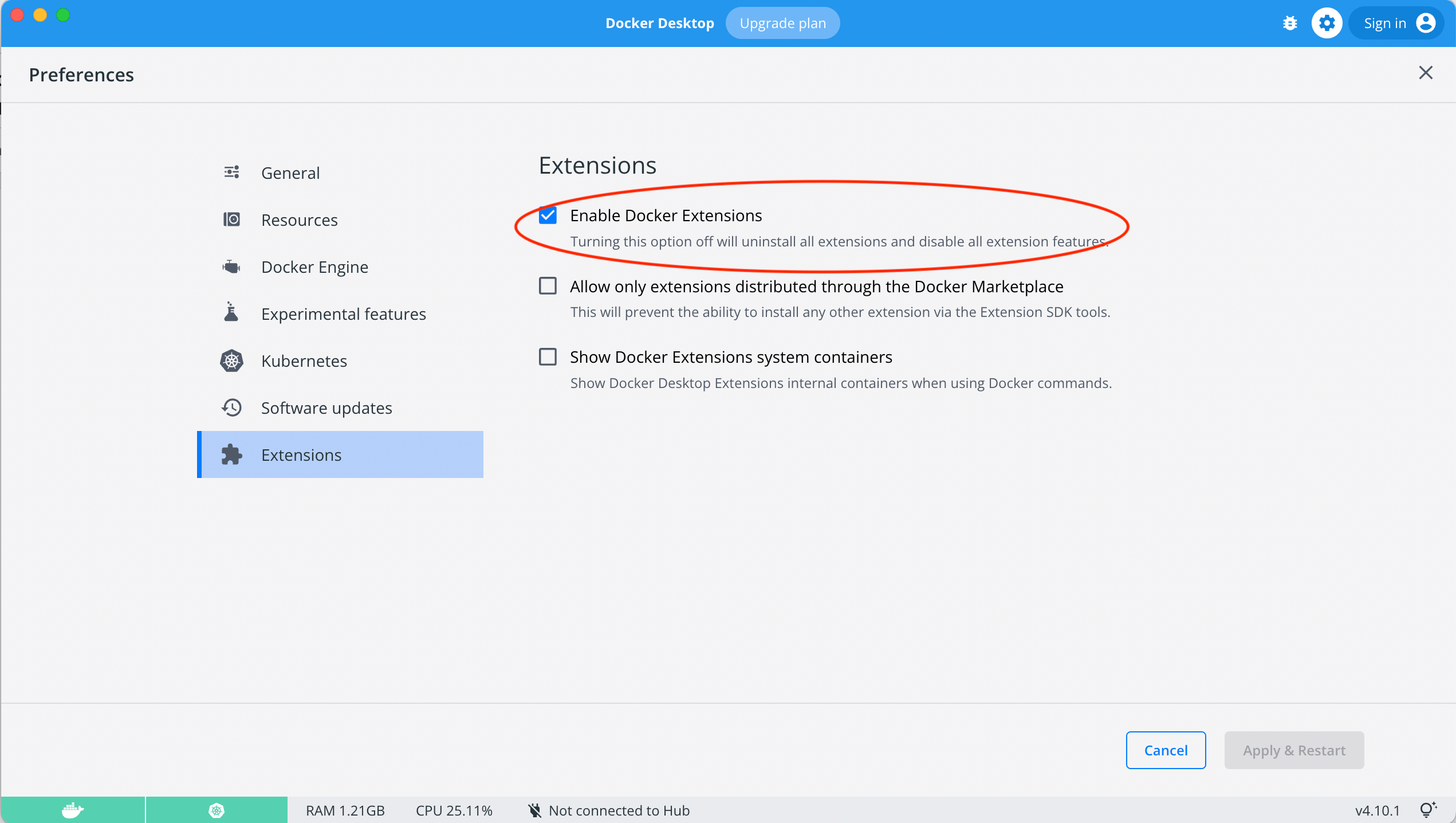Report a bug via the bug icon
The height and width of the screenshot is (823, 1456).
pyautogui.click(x=1289, y=23)
